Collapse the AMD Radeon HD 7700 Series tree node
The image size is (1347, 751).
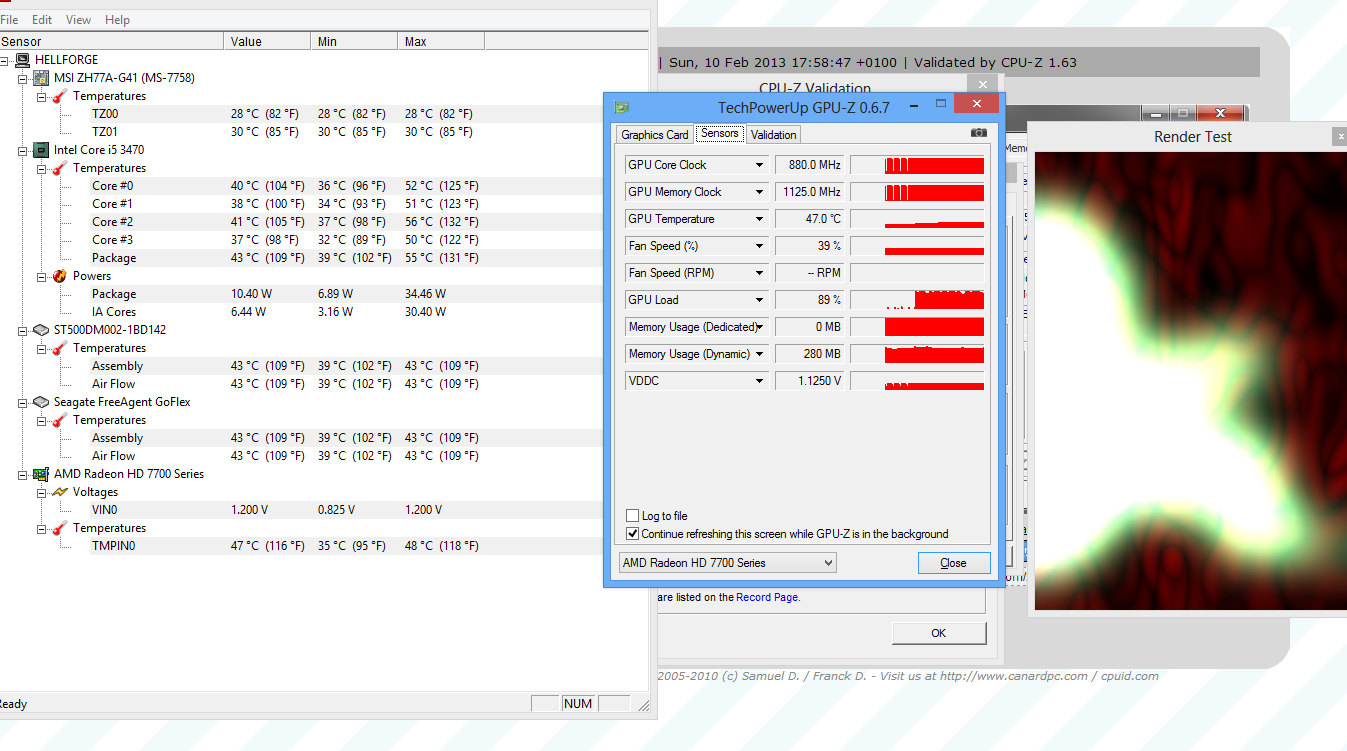click(24, 474)
